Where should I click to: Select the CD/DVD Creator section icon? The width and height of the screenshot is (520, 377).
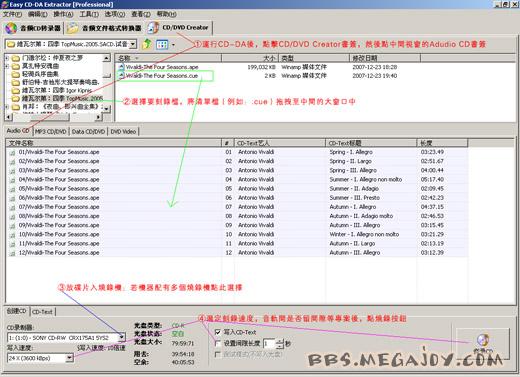(x=153, y=28)
